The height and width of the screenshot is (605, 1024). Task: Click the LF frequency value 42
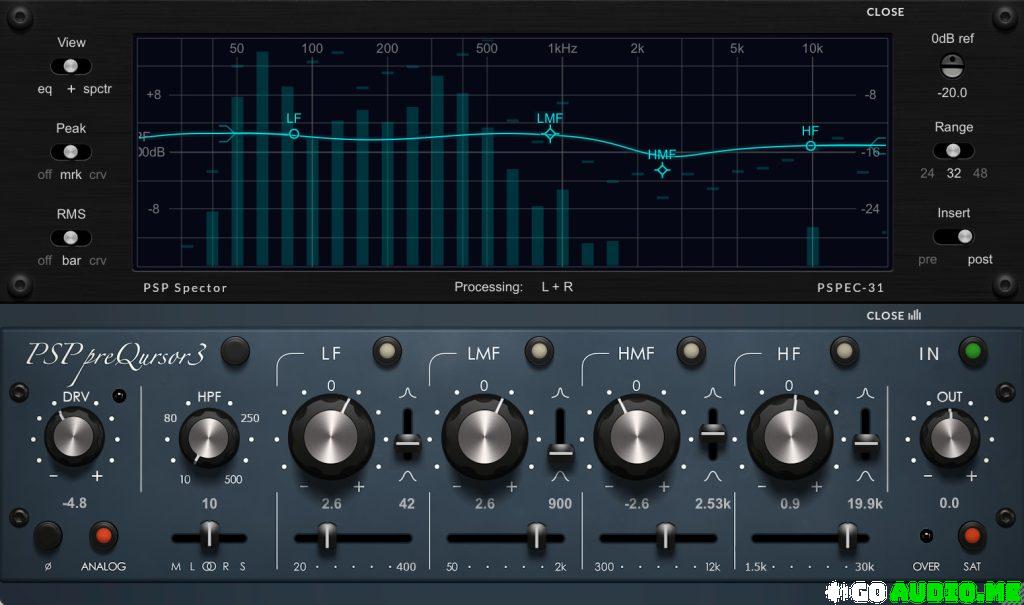point(407,504)
